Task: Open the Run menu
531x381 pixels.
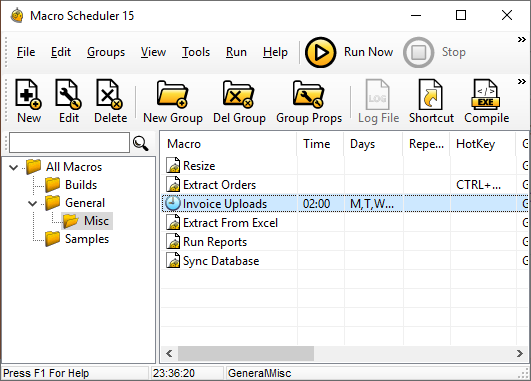Action: [236, 52]
